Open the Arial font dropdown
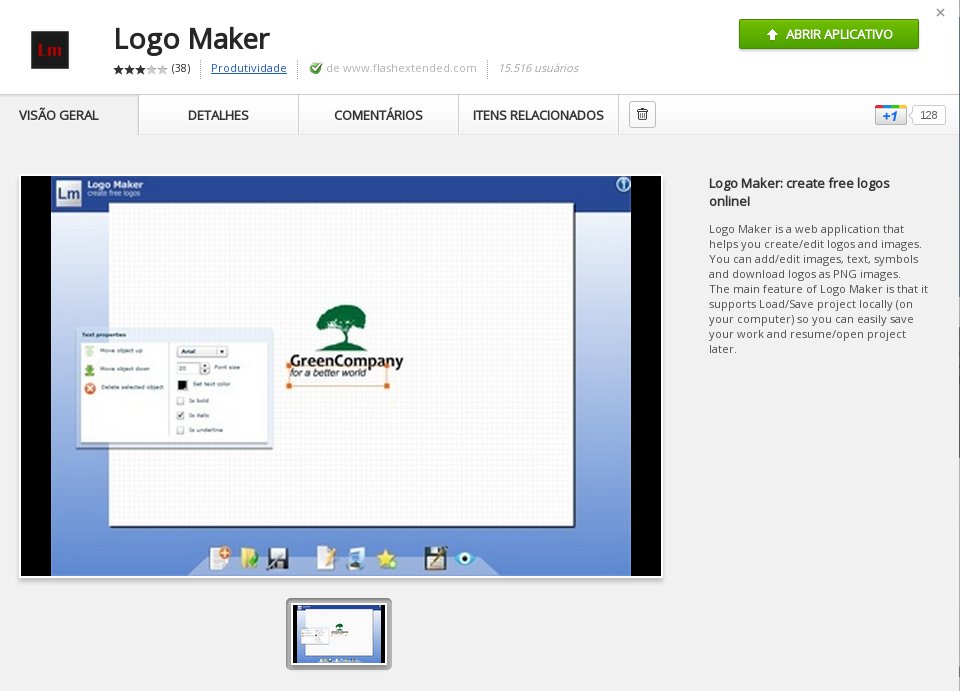960x691 pixels. (202, 351)
